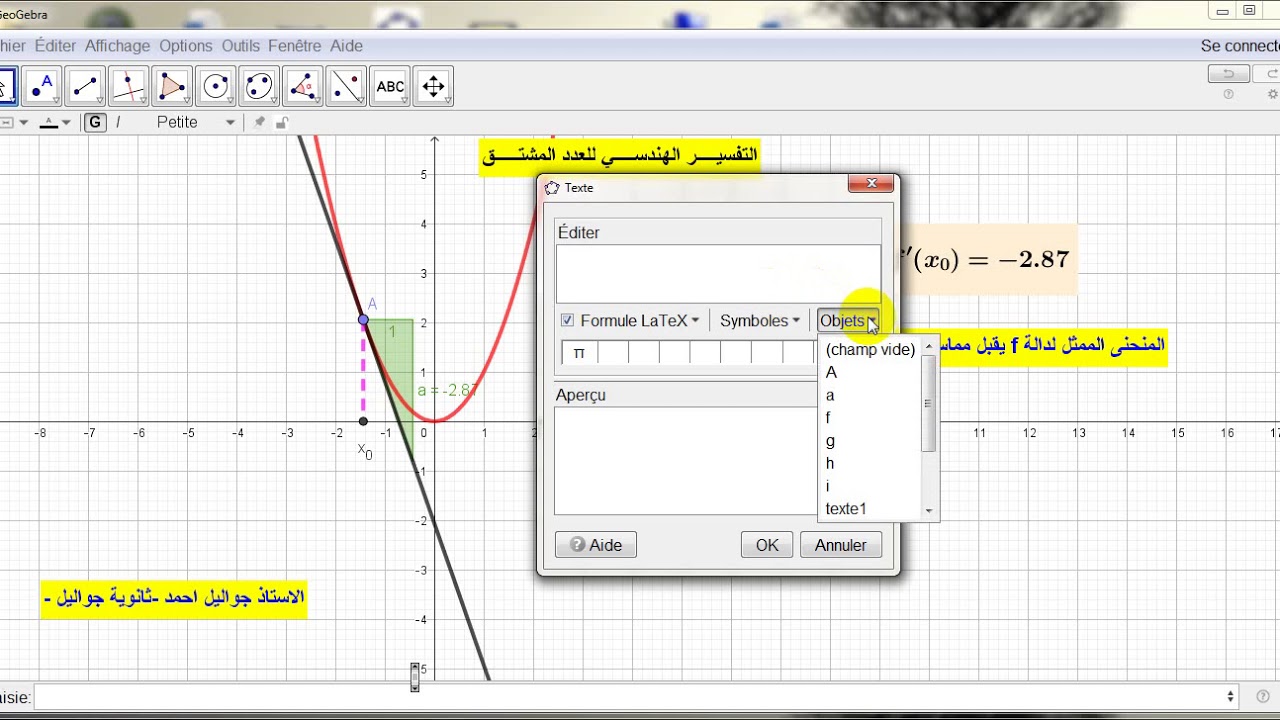Click the Arabic title text label
Viewport: 1280px width, 720px height.
620,156
